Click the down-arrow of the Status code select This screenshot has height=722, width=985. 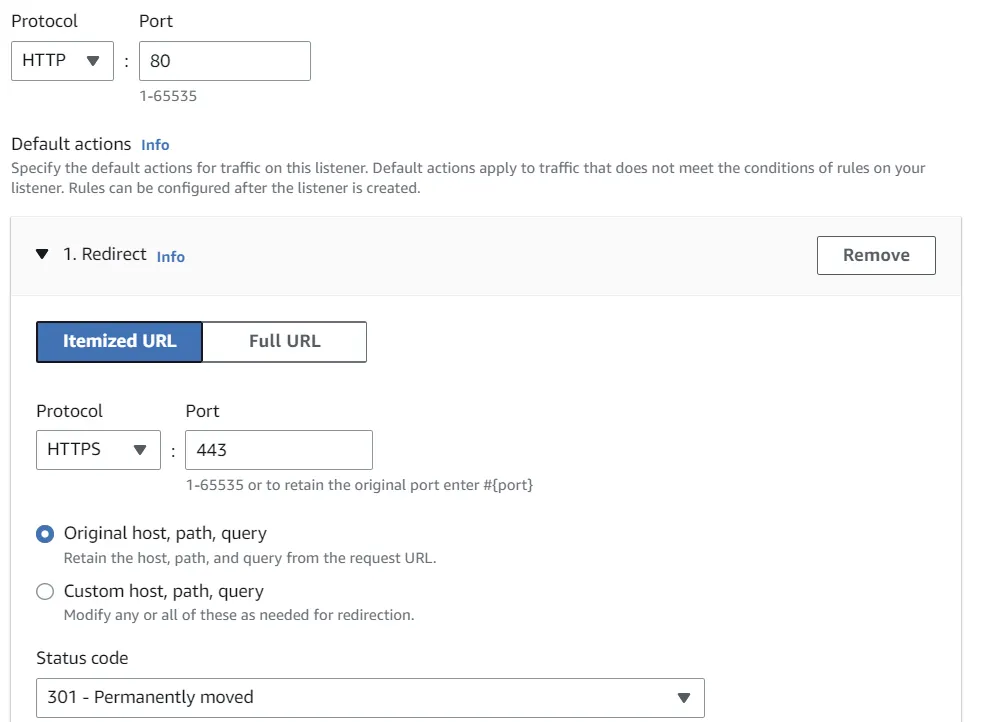tap(684, 698)
